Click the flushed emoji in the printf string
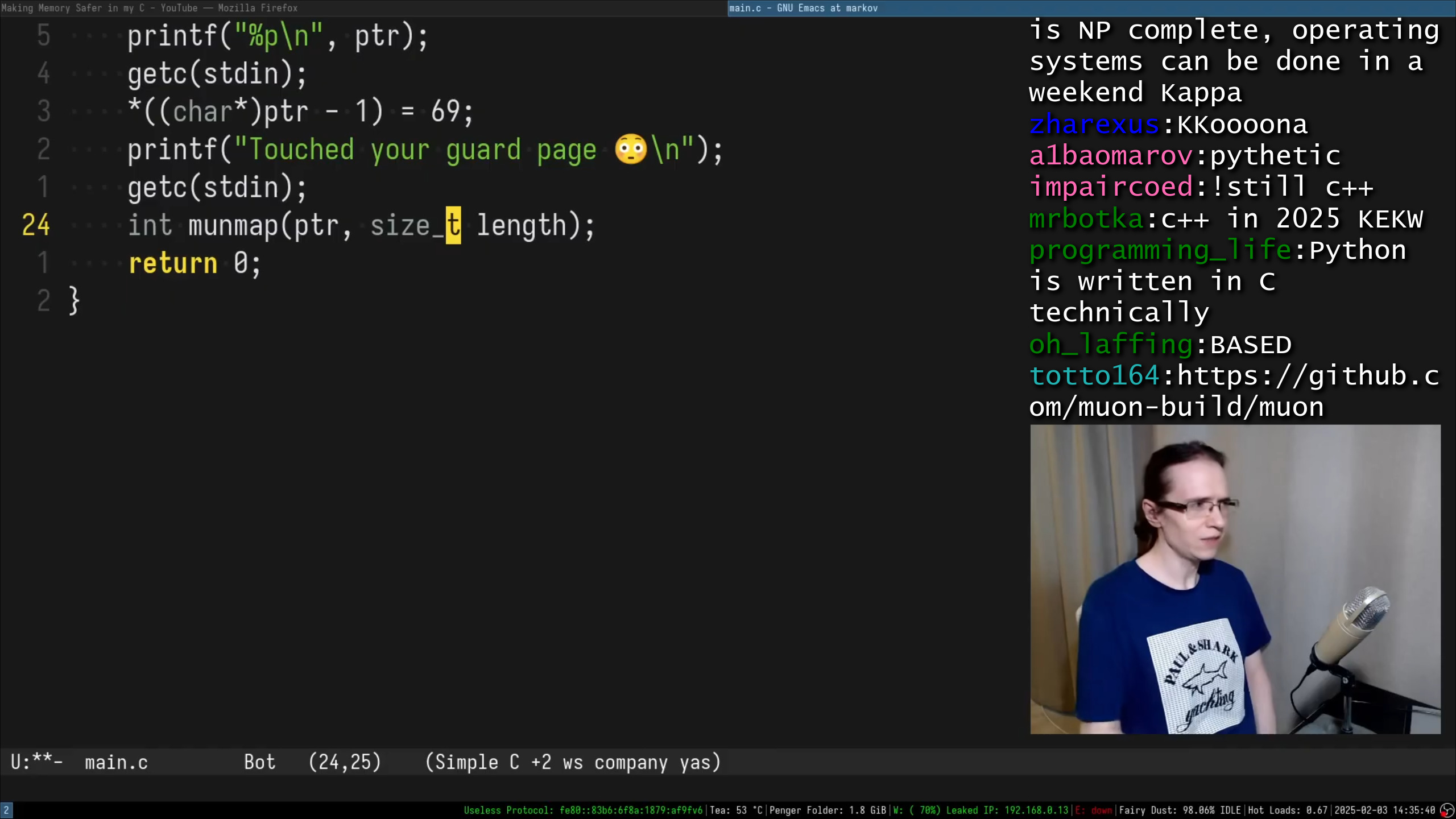This screenshot has width=1456, height=819. [631, 150]
